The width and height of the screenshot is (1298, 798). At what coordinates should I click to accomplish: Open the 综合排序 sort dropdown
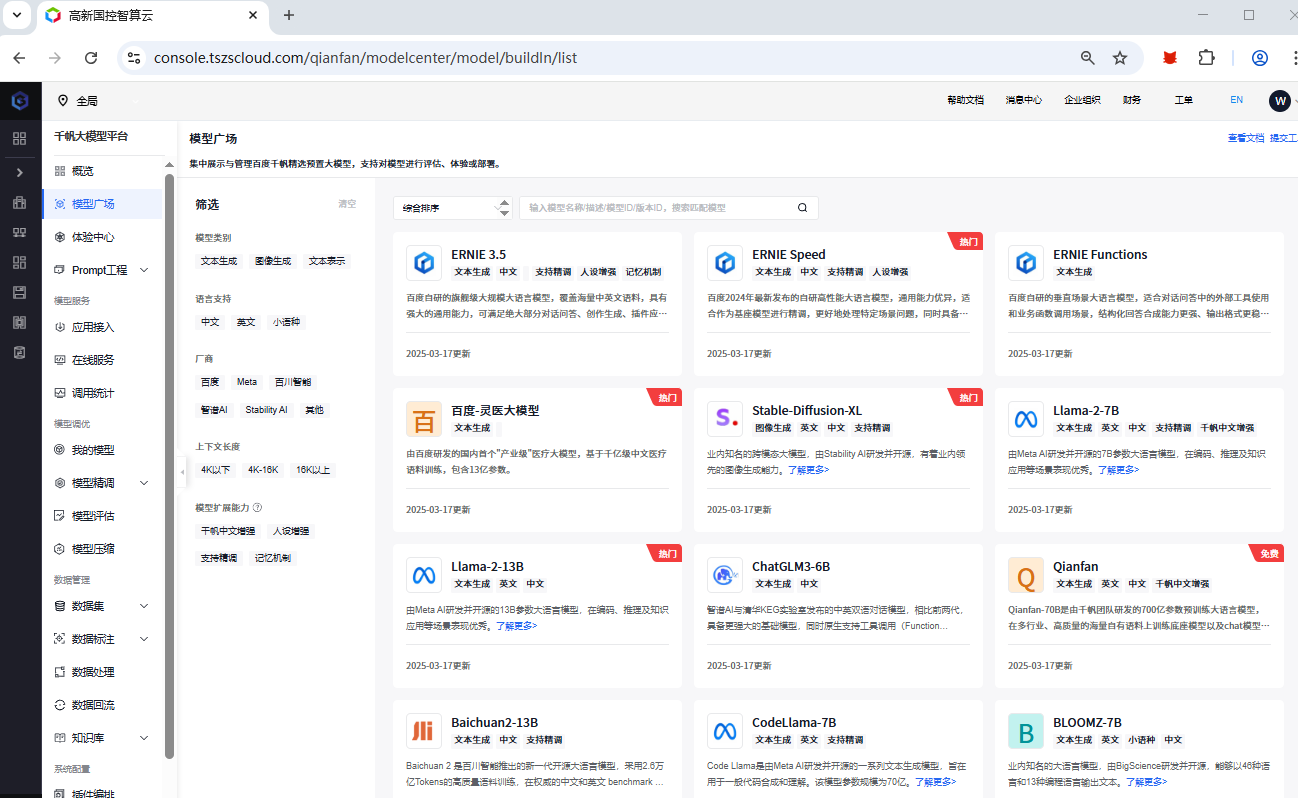coord(452,207)
